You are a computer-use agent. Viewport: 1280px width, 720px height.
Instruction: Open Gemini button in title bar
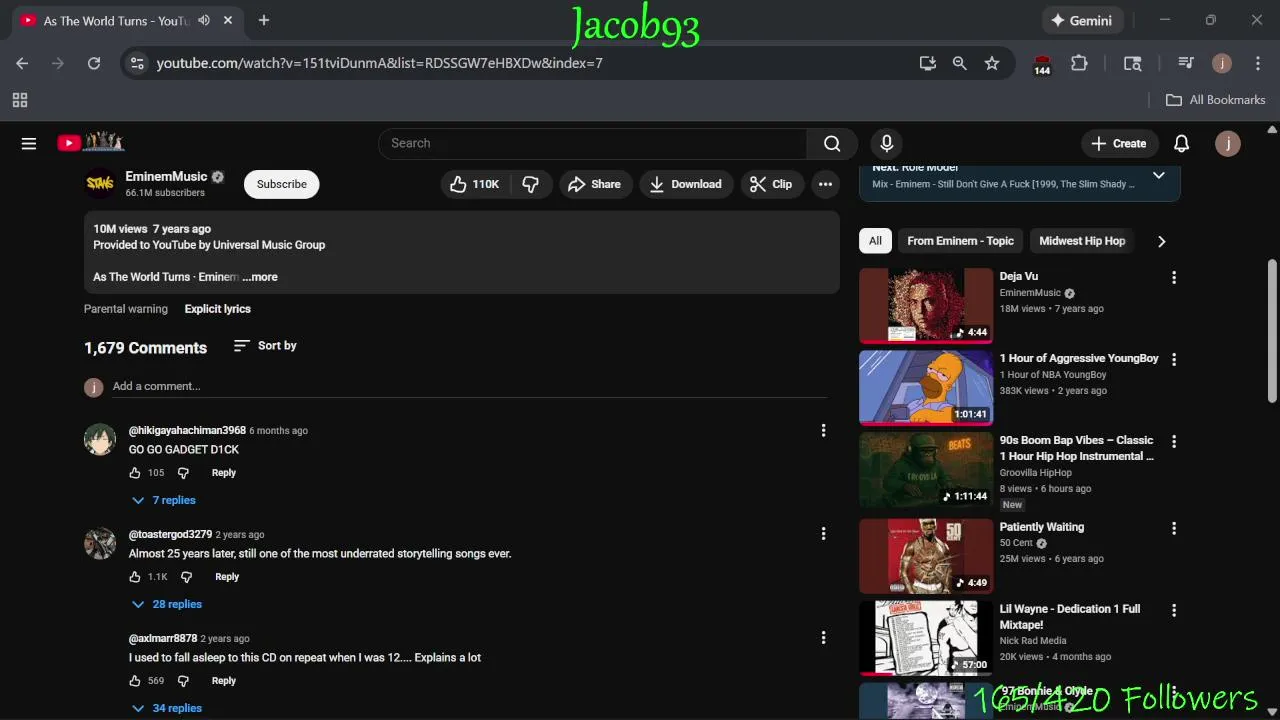(1082, 20)
